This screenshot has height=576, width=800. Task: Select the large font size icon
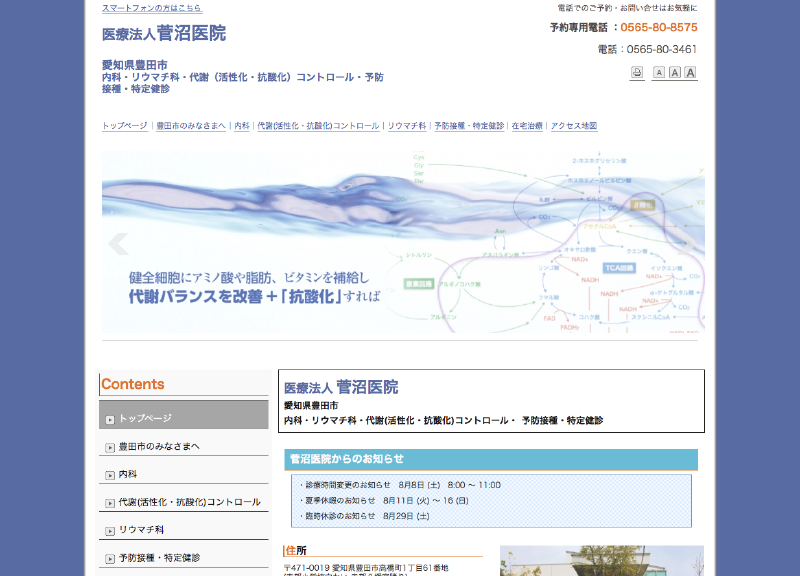tap(690, 72)
